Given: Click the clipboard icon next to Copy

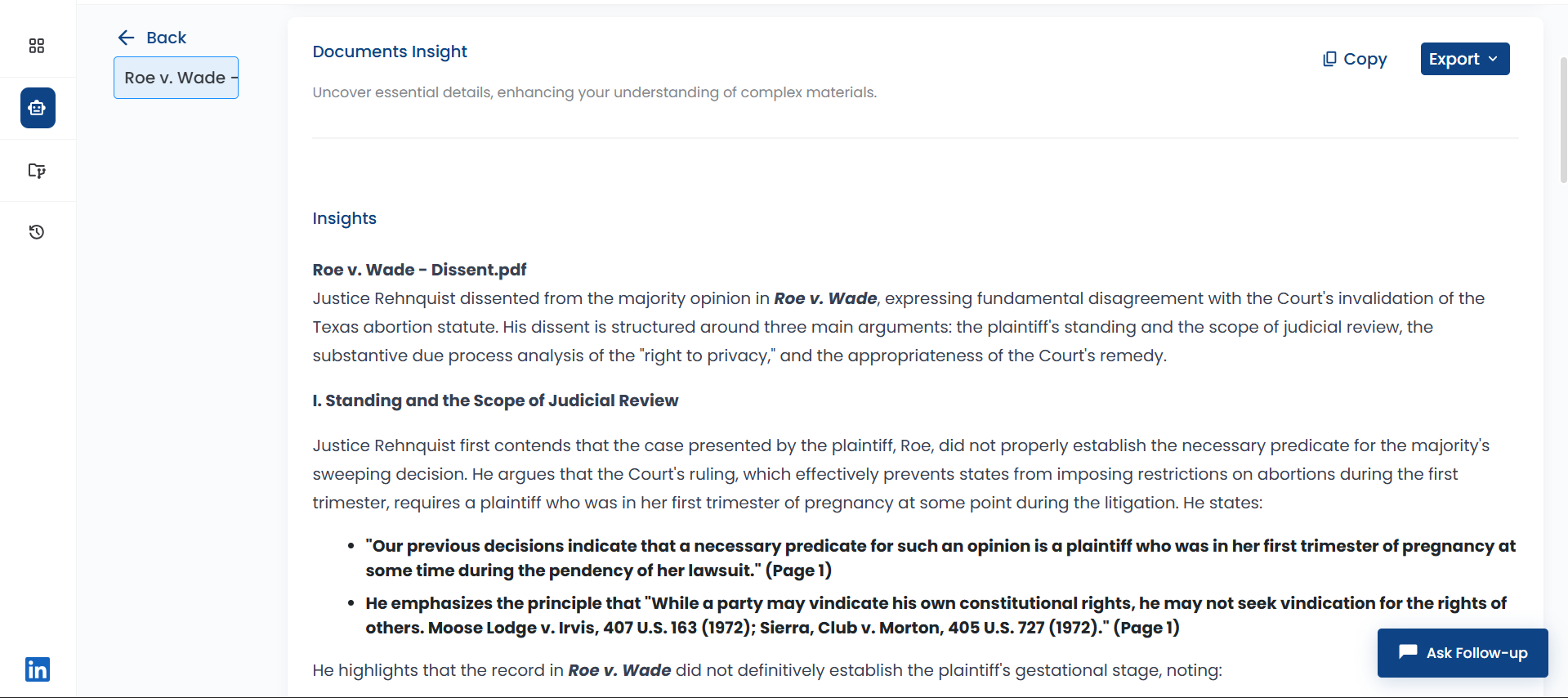Looking at the screenshot, I should click(1329, 59).
